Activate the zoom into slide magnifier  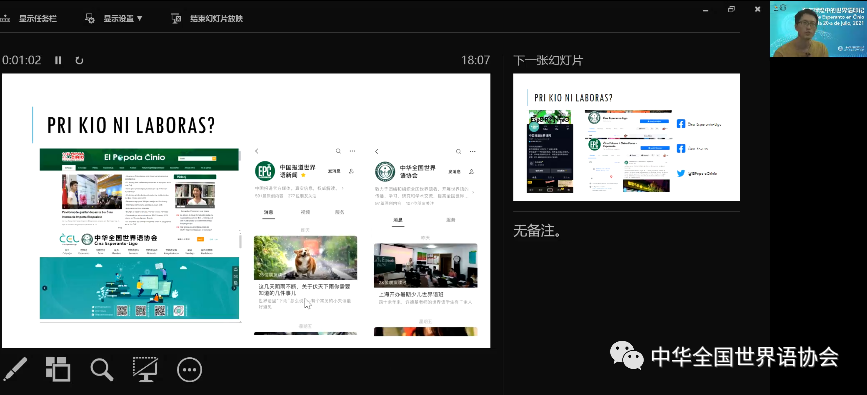pos(102,369)
